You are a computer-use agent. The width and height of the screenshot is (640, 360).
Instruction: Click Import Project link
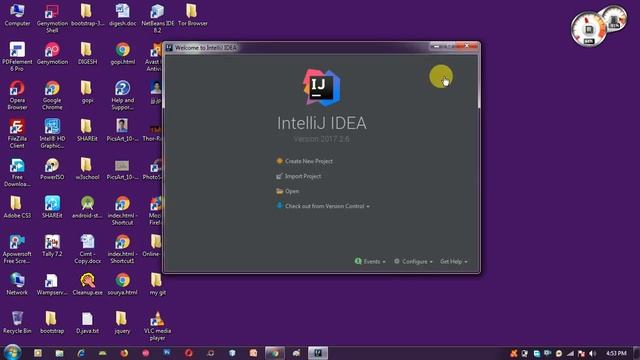coord(303,176)
